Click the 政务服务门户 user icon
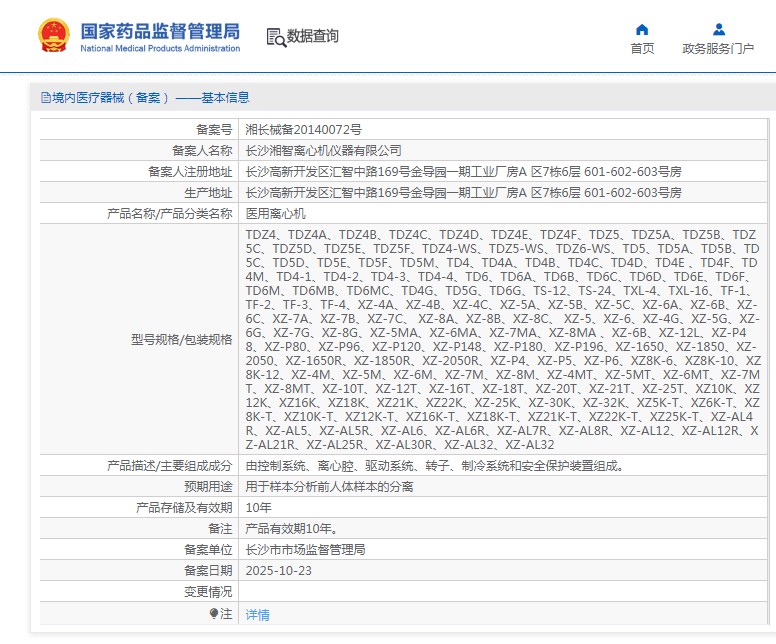This screenshot has height=644, width=776. [719, 30]
